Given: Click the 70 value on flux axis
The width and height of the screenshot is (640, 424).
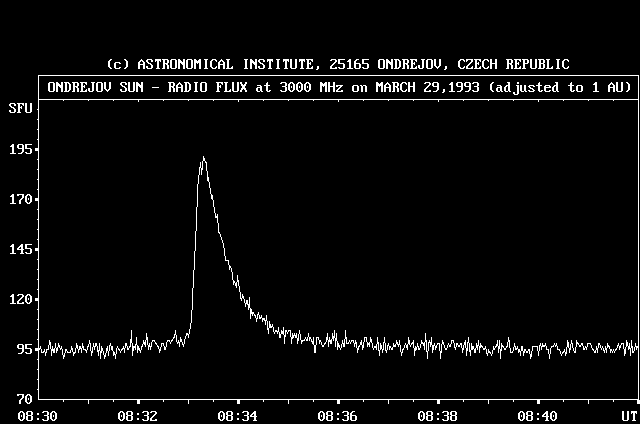Looking at the screenshot, I should (23, 399).
